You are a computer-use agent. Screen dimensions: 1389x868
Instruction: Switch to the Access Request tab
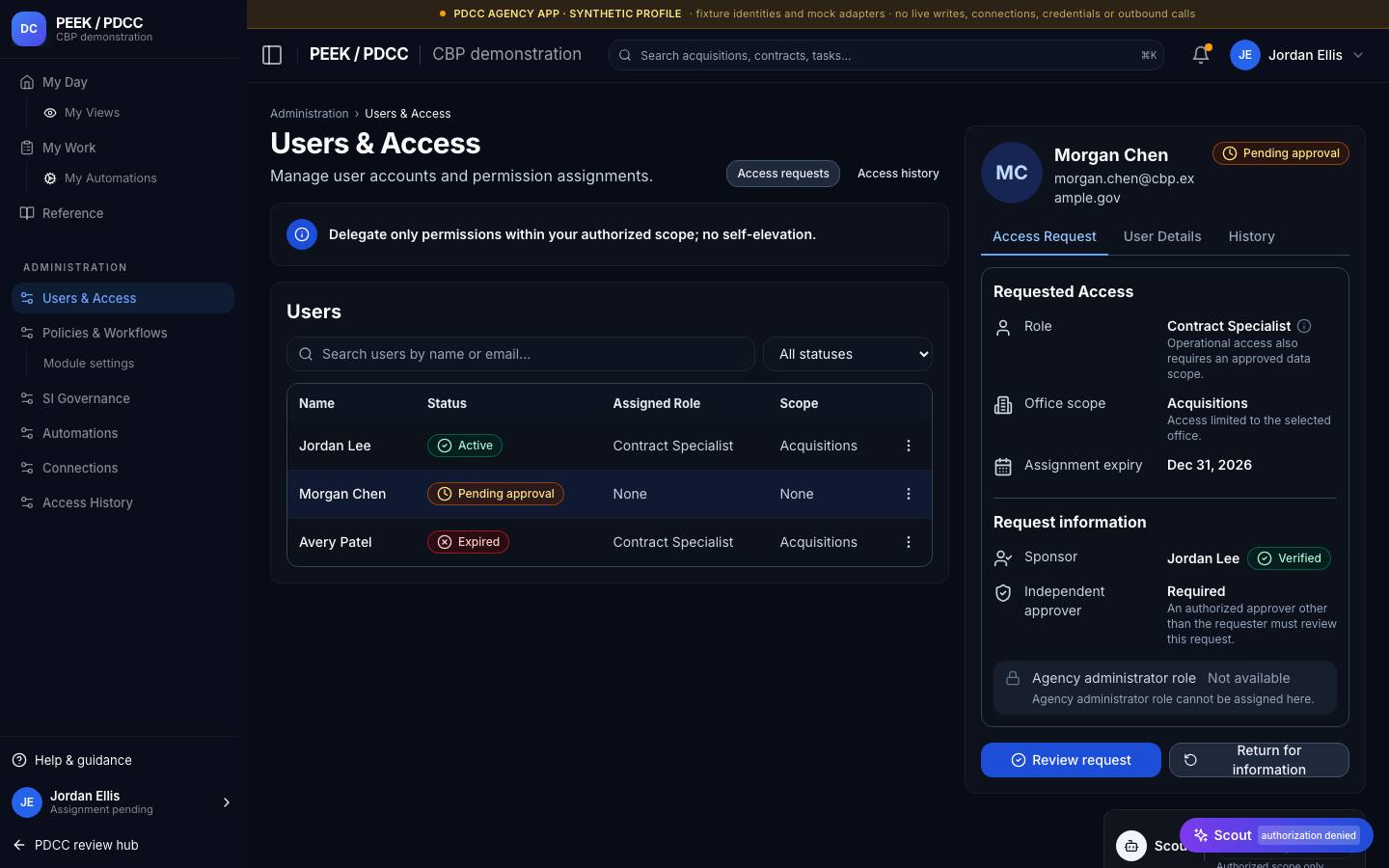[1045, 236]
